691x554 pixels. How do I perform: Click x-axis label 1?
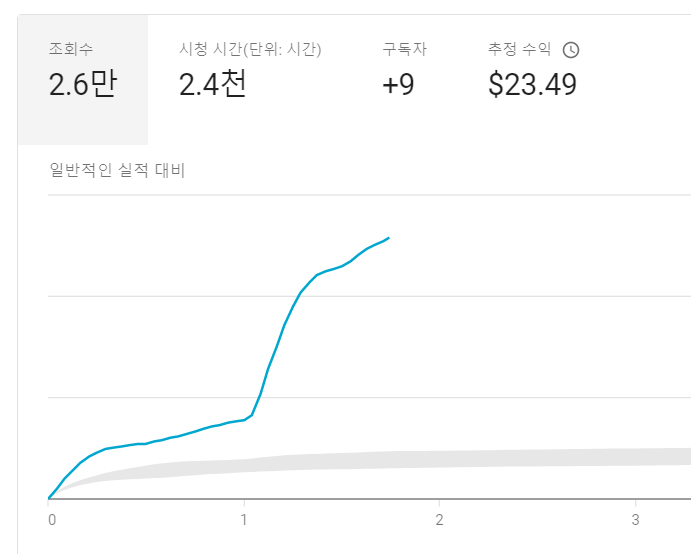244,520
